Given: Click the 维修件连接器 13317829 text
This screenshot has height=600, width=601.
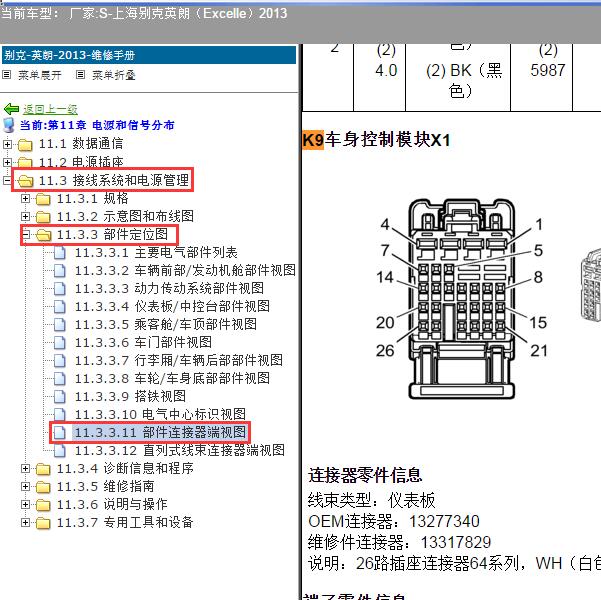Looking at the screenshot, I should click(399, 543).
